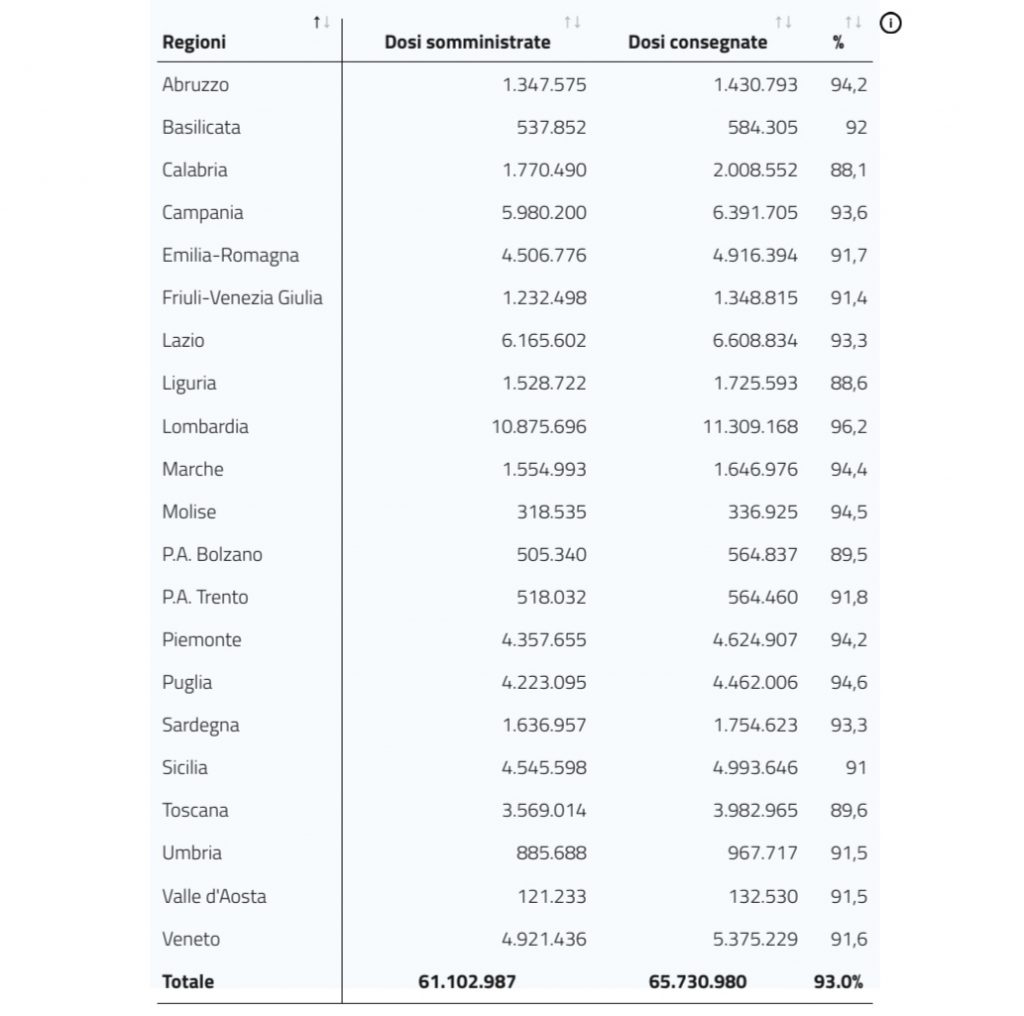Click sort arrows above Dosi consegnate
Viewport: 1024px width, 1016px height.
784,22
